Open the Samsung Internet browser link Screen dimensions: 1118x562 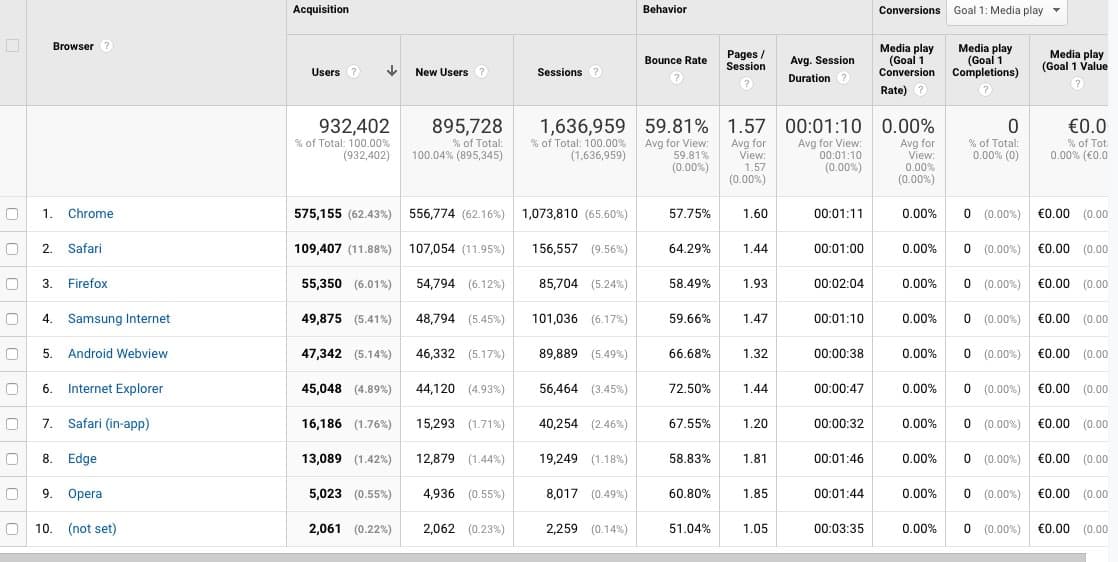point(118,318)
